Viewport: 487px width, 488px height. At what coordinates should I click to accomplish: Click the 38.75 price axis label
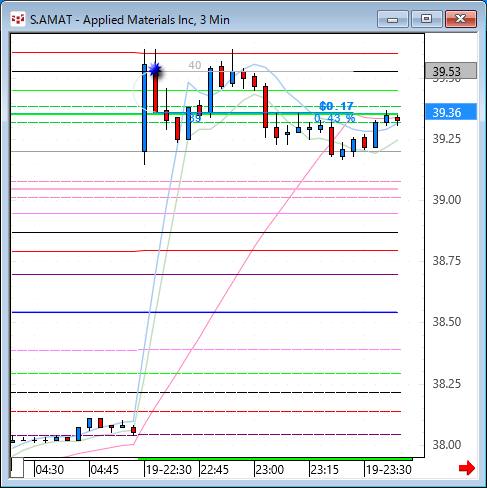tap(447, 261)
